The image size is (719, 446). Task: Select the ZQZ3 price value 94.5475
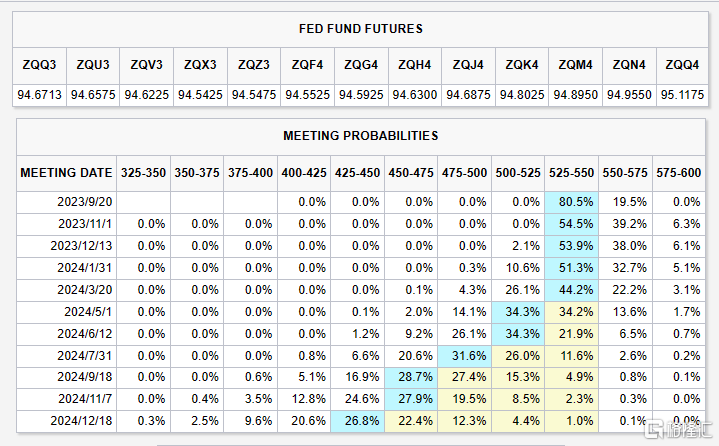click(254, 95)
